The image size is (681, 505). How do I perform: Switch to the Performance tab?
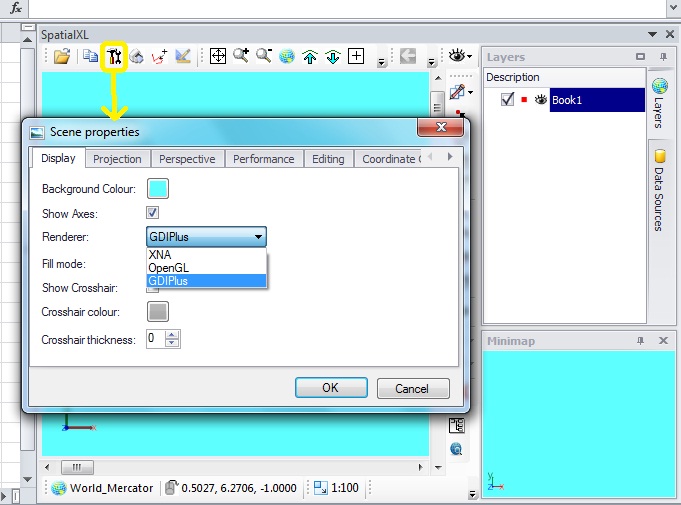(263, 159)
